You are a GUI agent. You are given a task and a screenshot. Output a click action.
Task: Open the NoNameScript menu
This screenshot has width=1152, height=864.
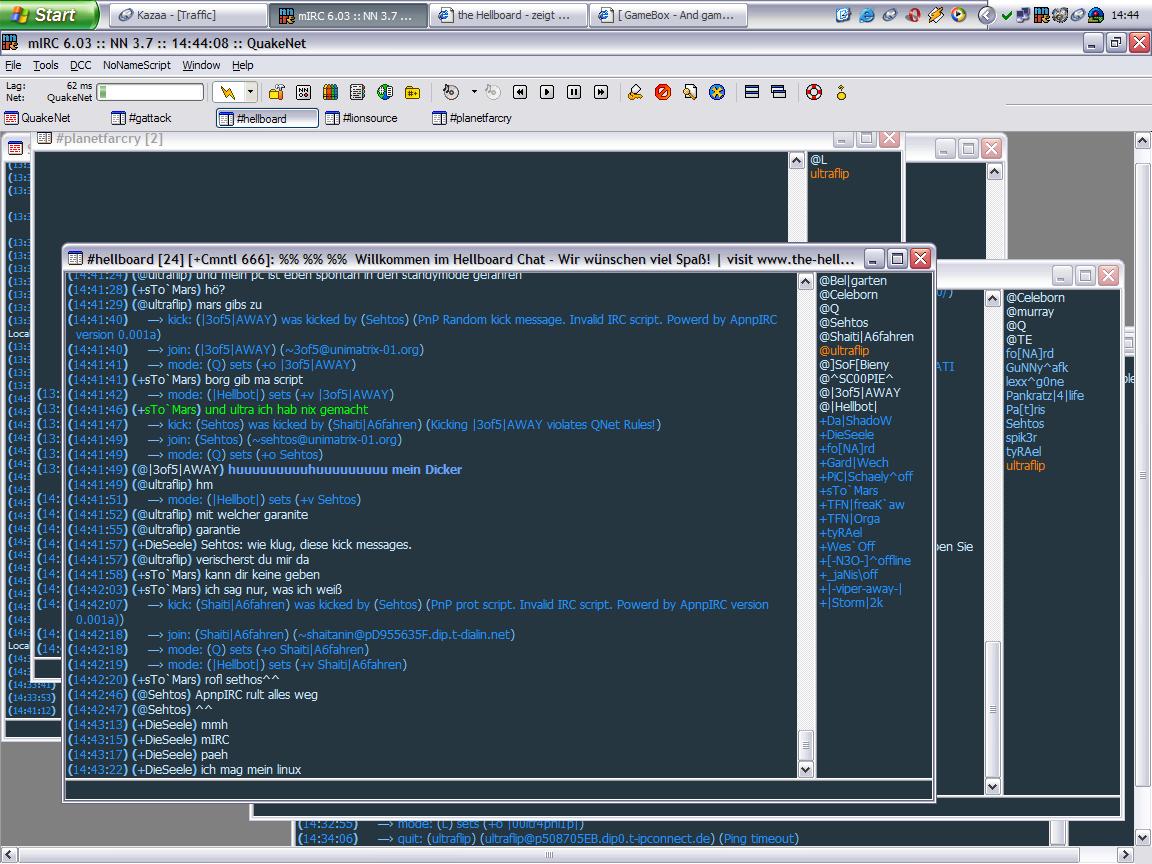pyautogui.click(x=136, y=65)
